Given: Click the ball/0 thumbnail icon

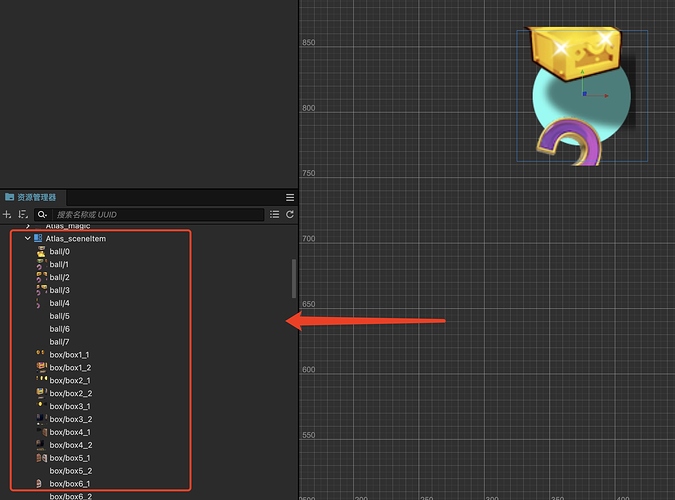Looking at the screenshot, I should pyautogui.click(x=41, y=252).
